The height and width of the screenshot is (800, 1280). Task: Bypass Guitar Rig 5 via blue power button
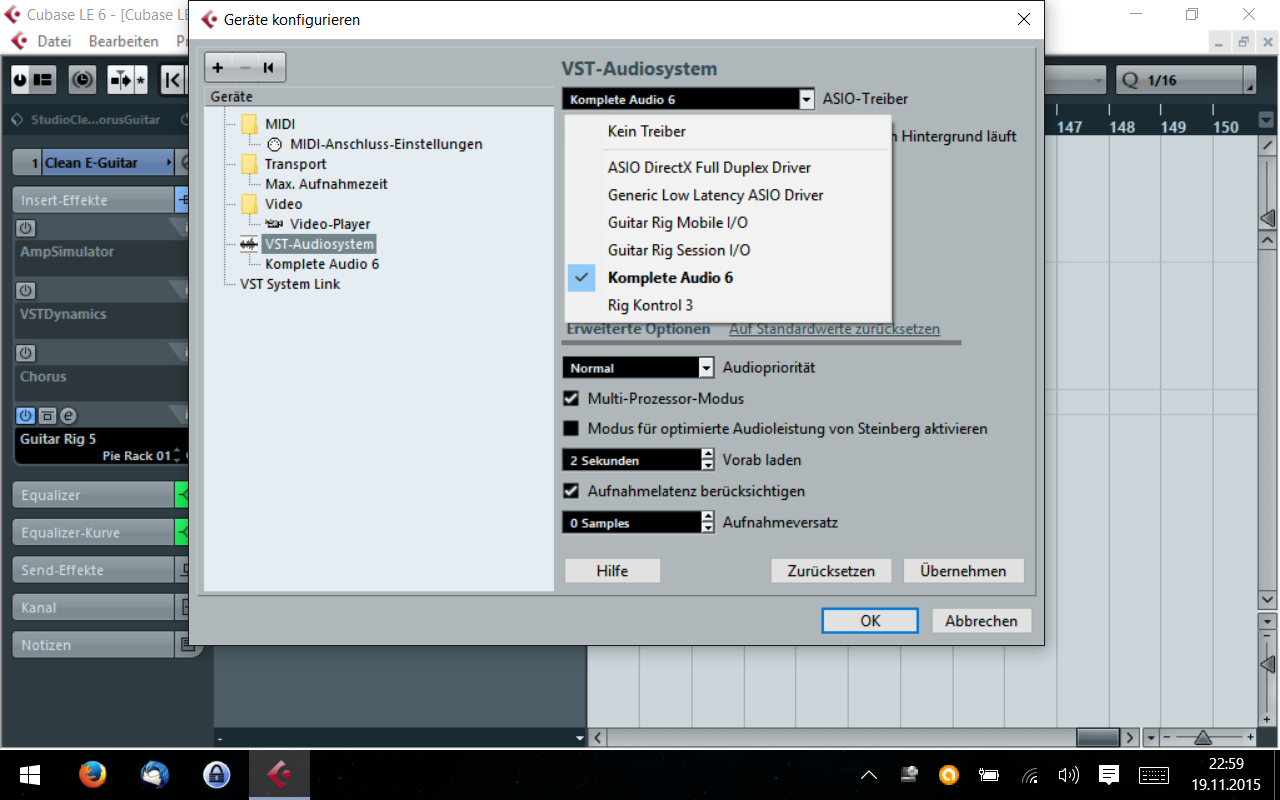pos(26,416)
